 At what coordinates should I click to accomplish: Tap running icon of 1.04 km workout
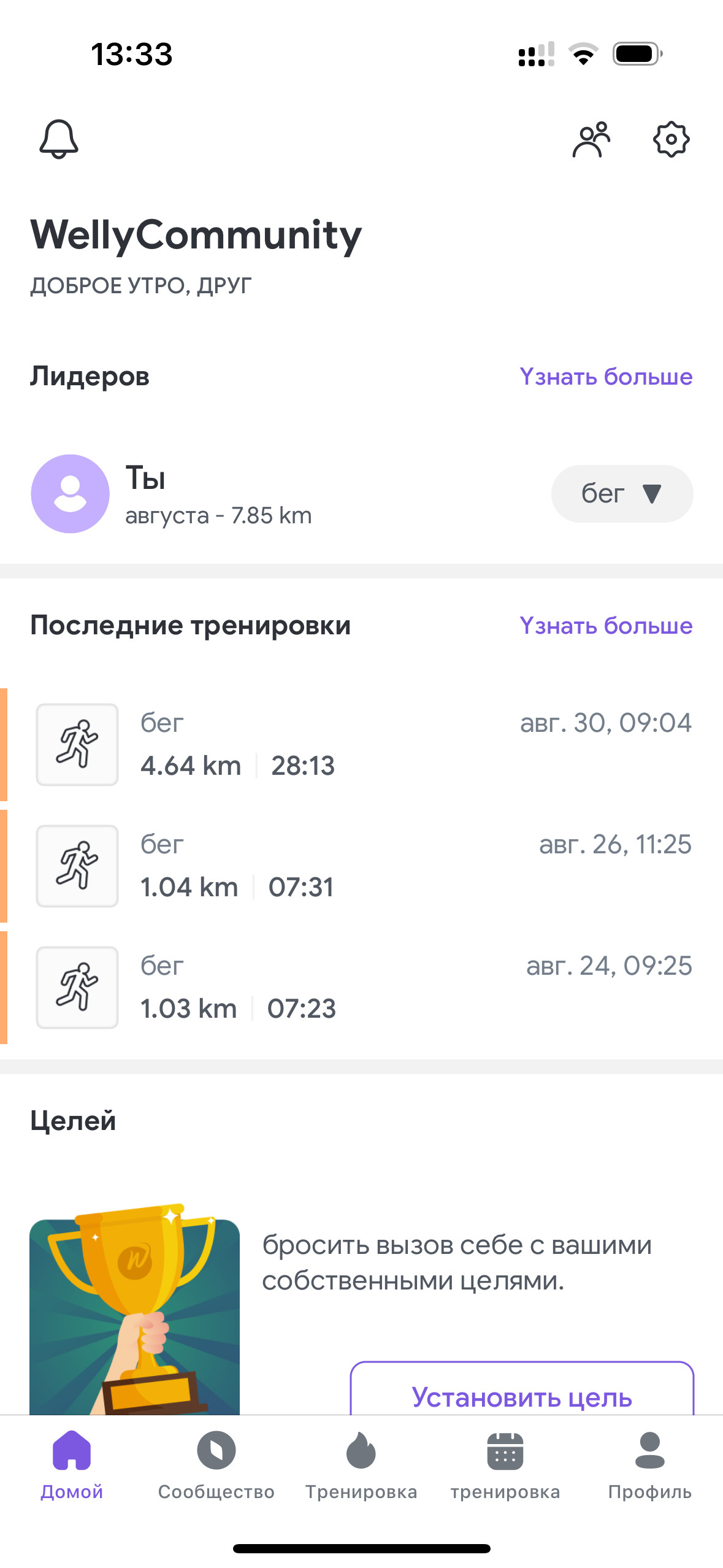click(77, 866)
